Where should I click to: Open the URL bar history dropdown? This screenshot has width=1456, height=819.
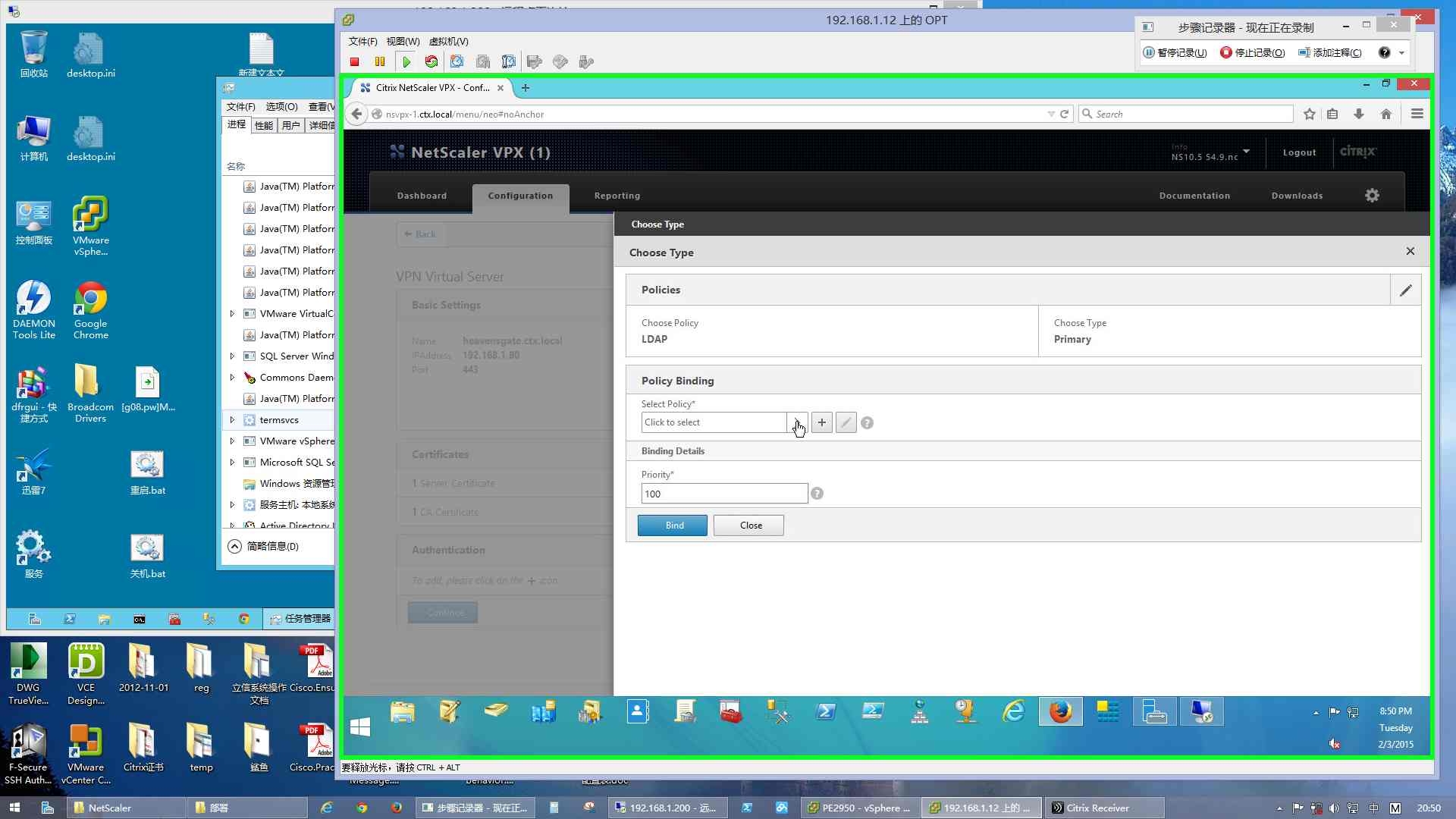(1051, 114)
